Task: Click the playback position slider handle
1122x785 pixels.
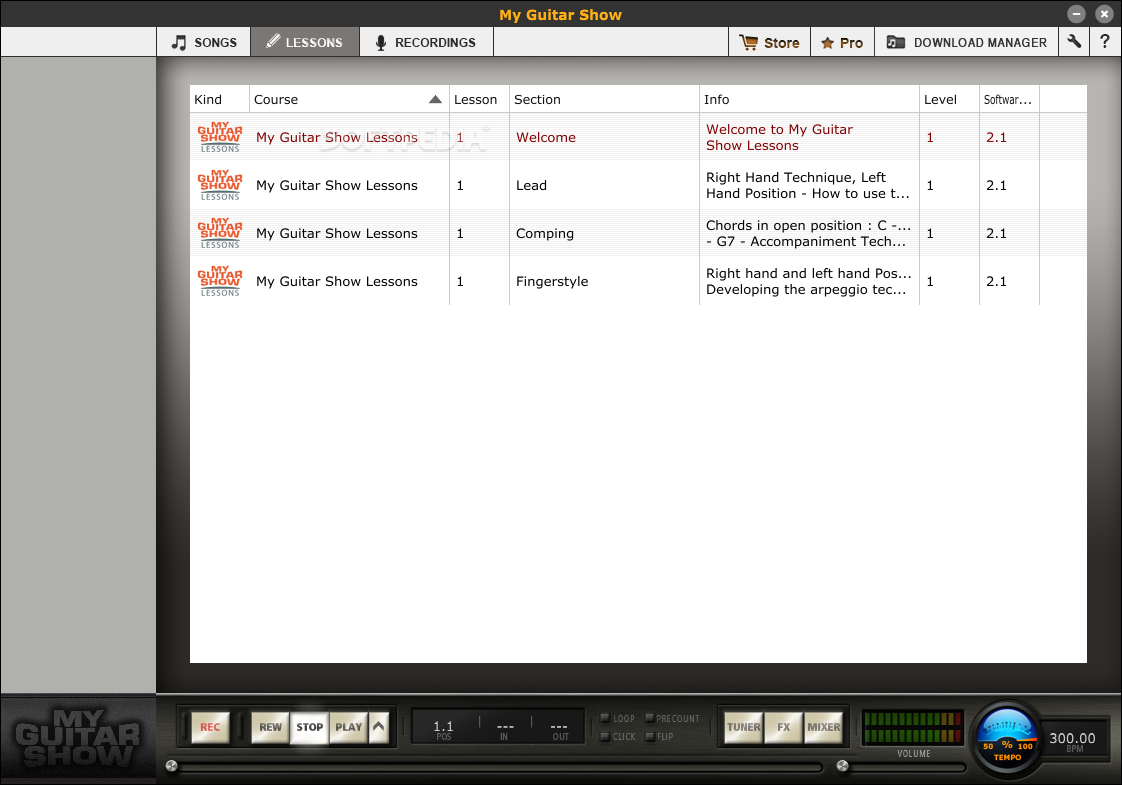Action: click(172, 766)
